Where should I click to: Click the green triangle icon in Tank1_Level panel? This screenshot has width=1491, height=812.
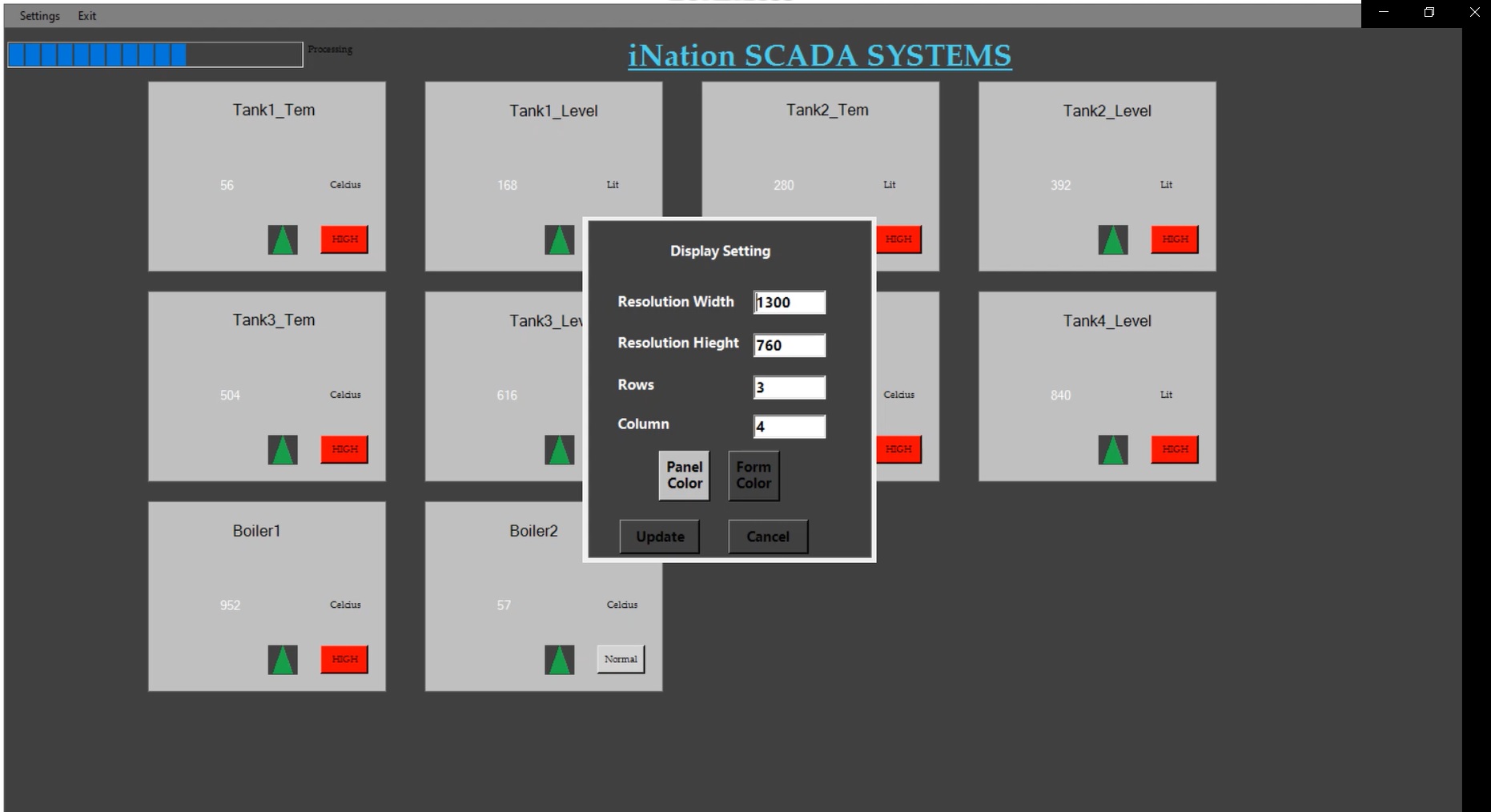tap(559, 239)
